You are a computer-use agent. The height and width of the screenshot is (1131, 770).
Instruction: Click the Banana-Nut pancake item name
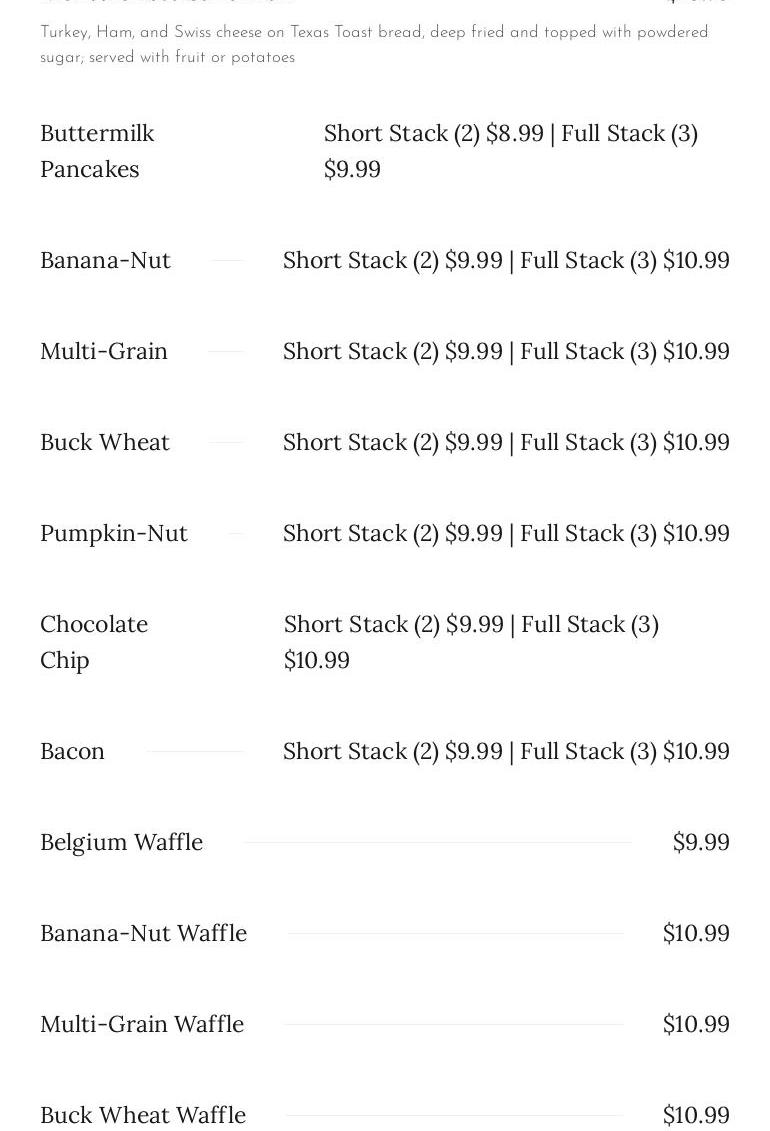105,260
